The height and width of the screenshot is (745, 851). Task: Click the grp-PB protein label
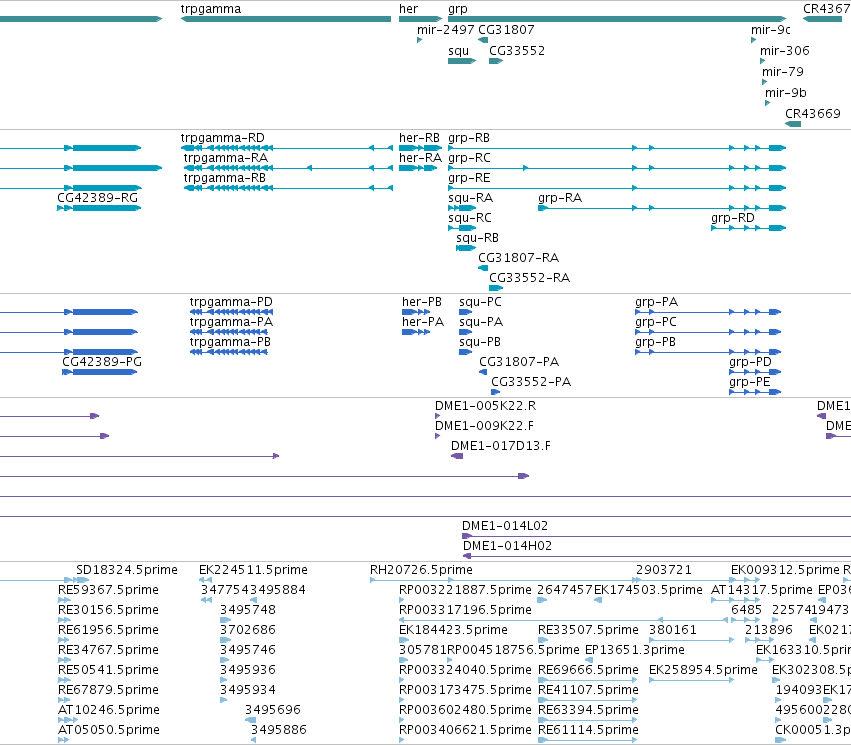tap(655, 342)
